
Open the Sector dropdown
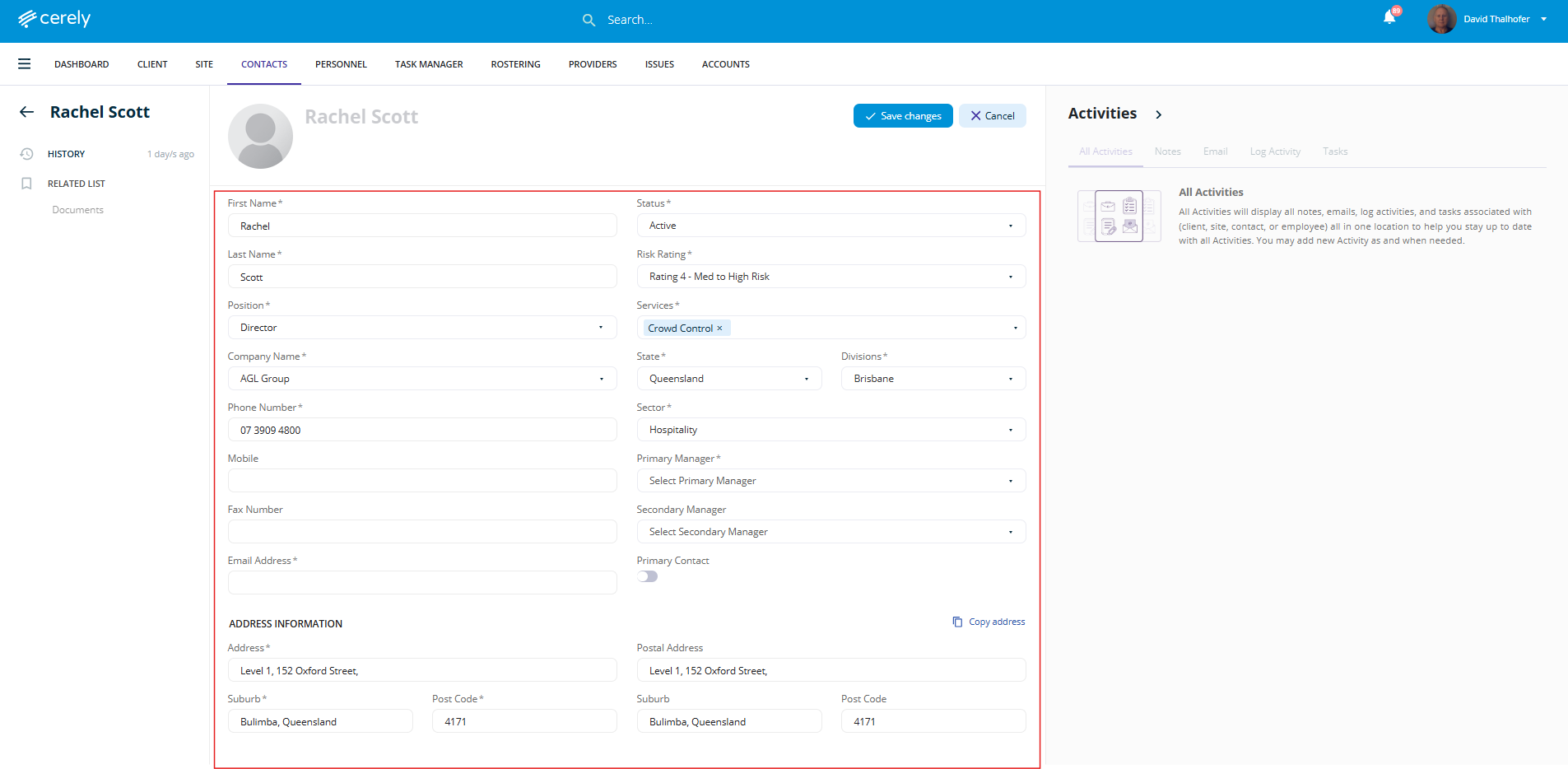tap(831, 430)
